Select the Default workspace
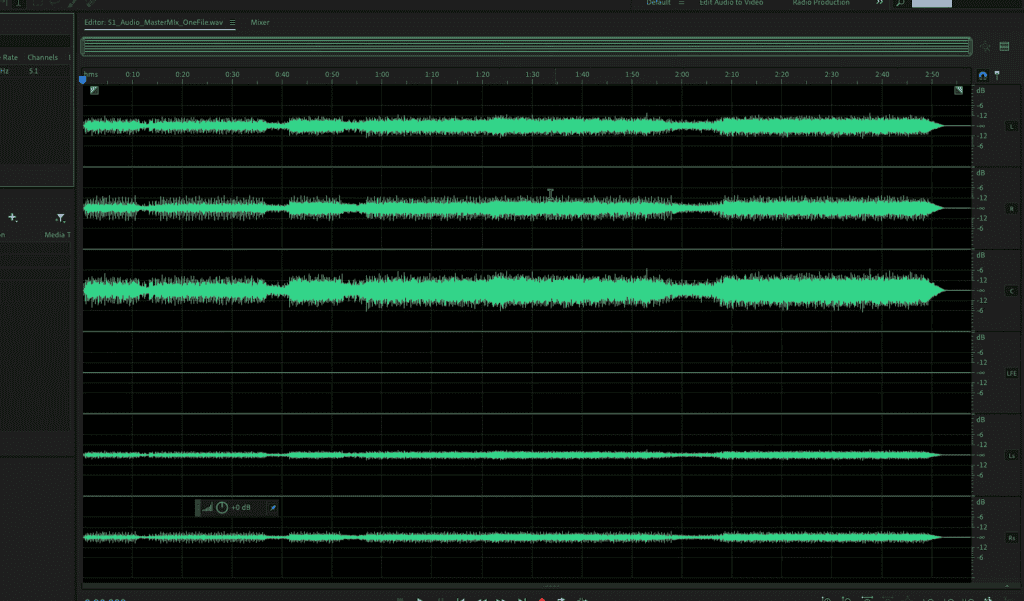 point(658,3)
